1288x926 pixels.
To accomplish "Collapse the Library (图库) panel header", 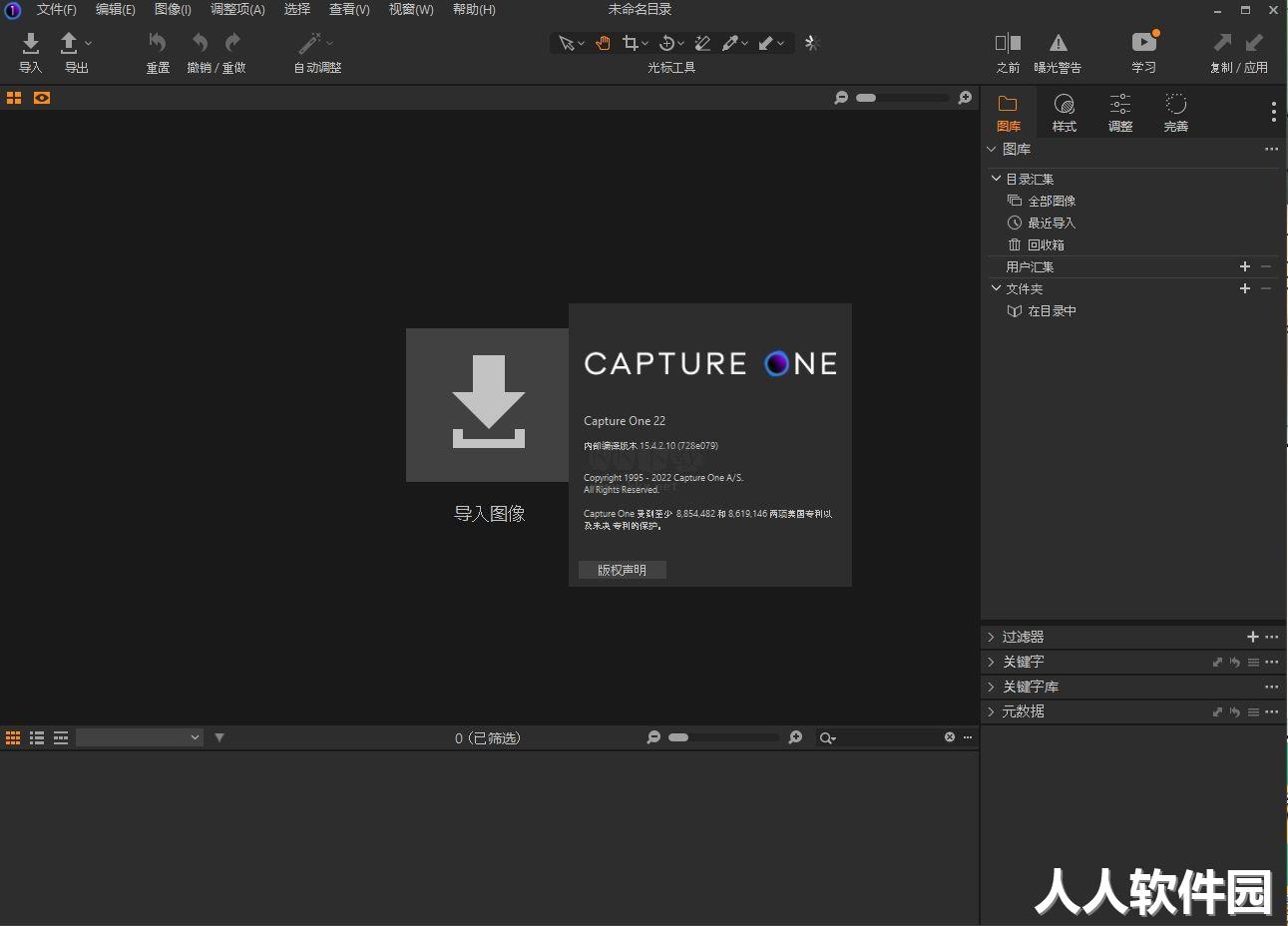I will (992, 149).
